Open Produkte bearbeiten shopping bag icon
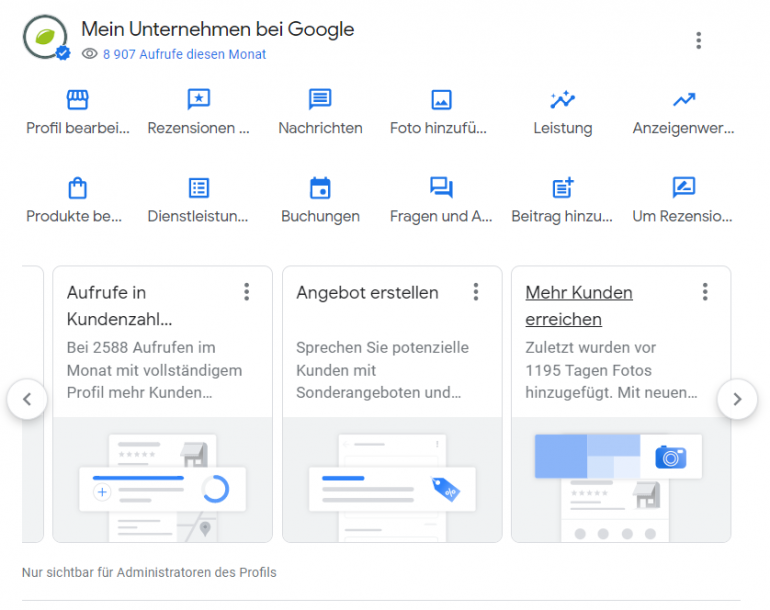770x610 pixels. tap(77, 188)
